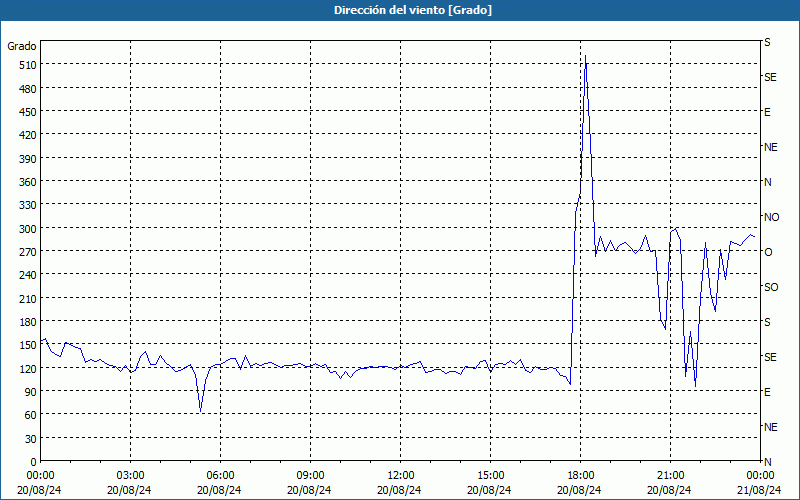Click the 390 degree axis label
The image size is (800, 500).
(27, 159)
